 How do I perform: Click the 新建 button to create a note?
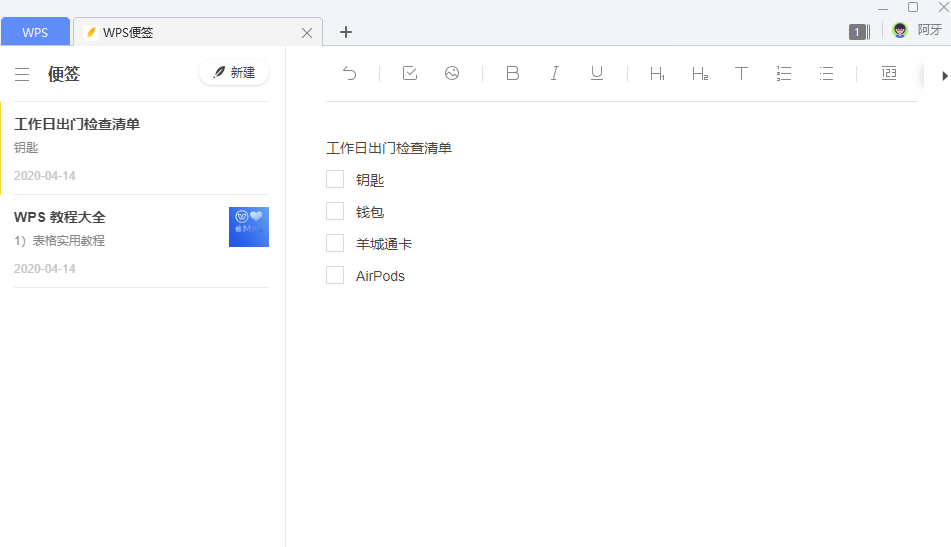(234, 73)
